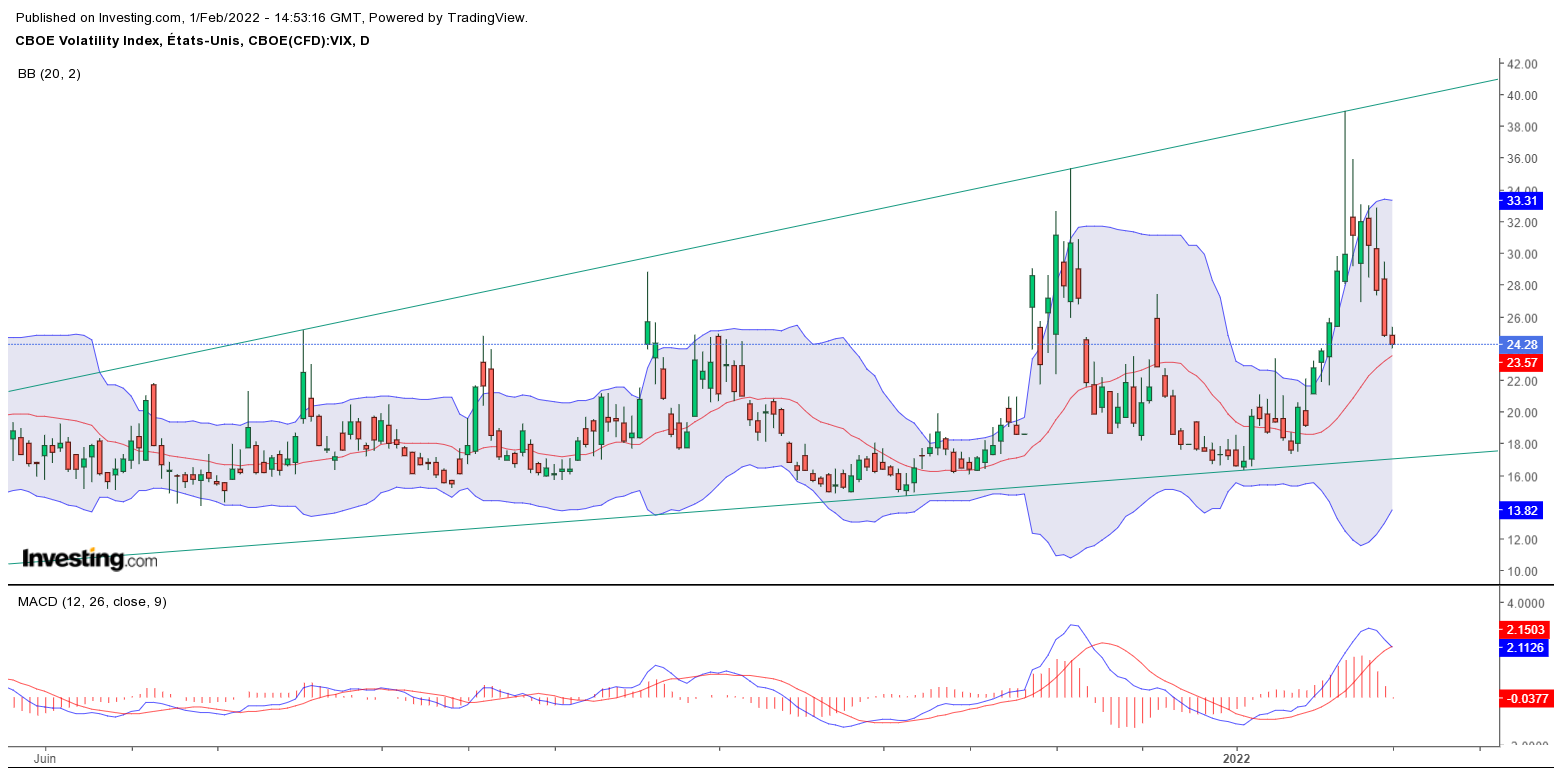
Task: Click the dotted horizontal current price line
Action: pyautogui.click(x=753, y=344)
